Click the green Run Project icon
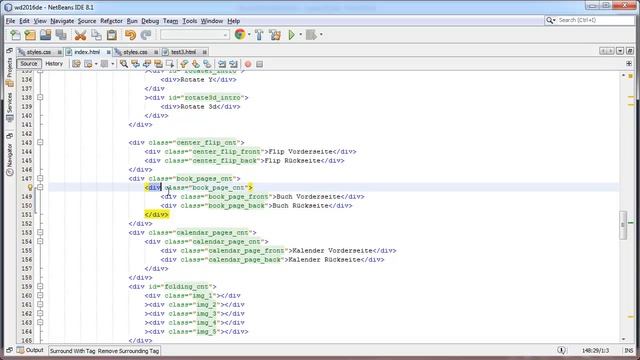Image resolution: width=640 pixels, height=360 pixels. (291, 35)
